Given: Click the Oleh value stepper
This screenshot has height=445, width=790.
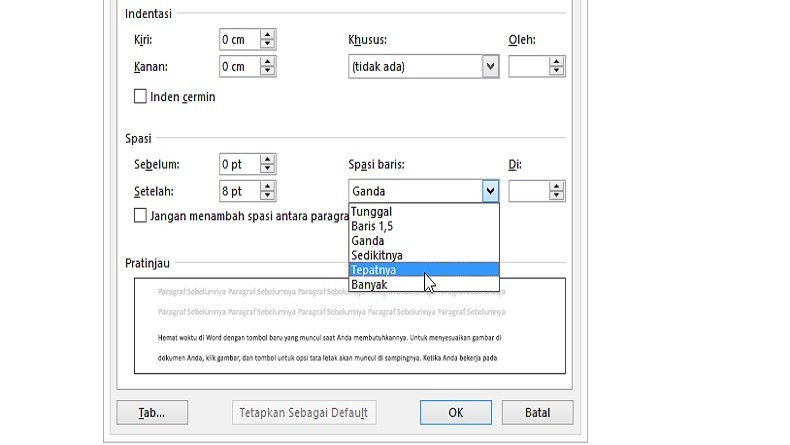Looking at the screenshot, I should [x=557, y=67].
